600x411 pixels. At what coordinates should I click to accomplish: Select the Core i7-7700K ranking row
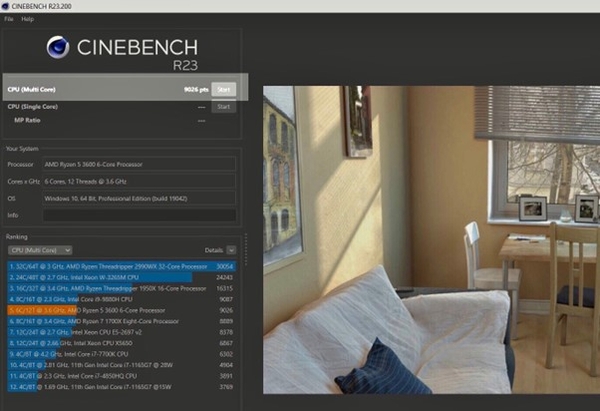120,353
